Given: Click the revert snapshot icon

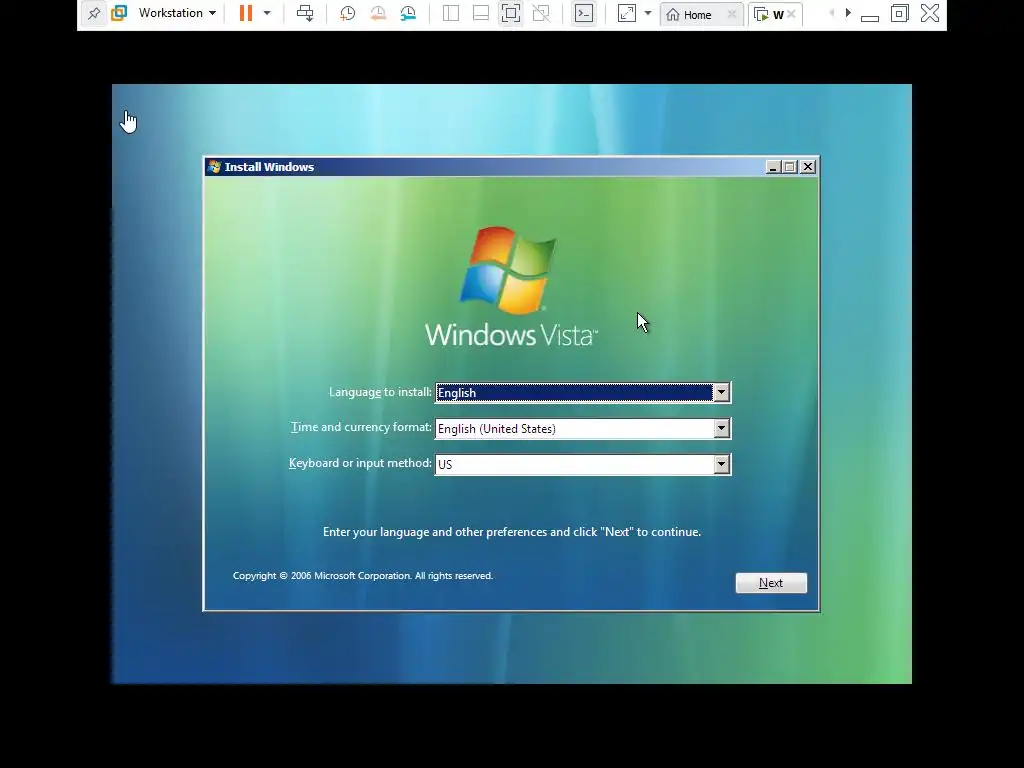Looking at the screenshot, I should 377,13.
